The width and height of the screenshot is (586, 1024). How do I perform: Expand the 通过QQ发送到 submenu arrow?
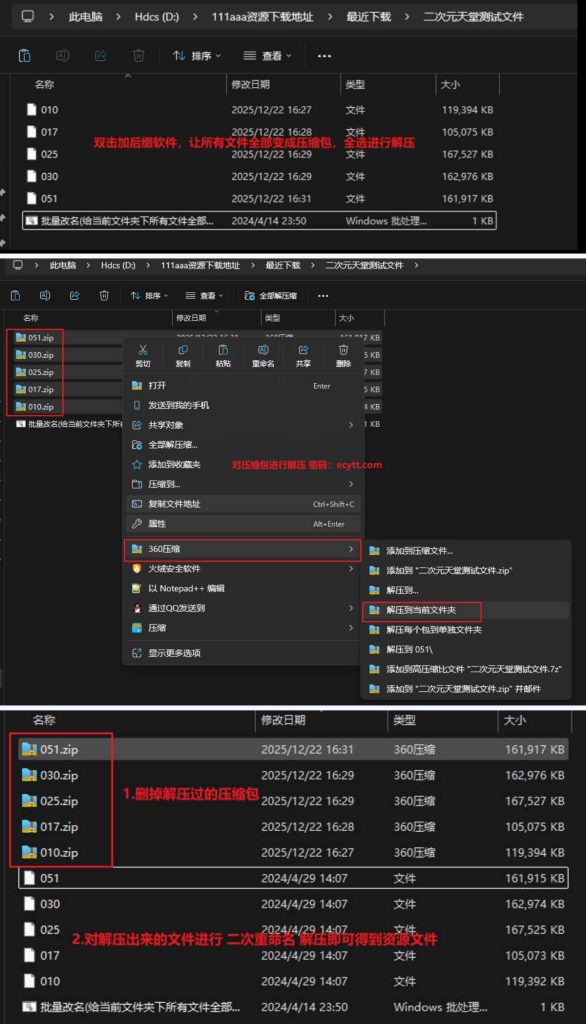point(351,608)
